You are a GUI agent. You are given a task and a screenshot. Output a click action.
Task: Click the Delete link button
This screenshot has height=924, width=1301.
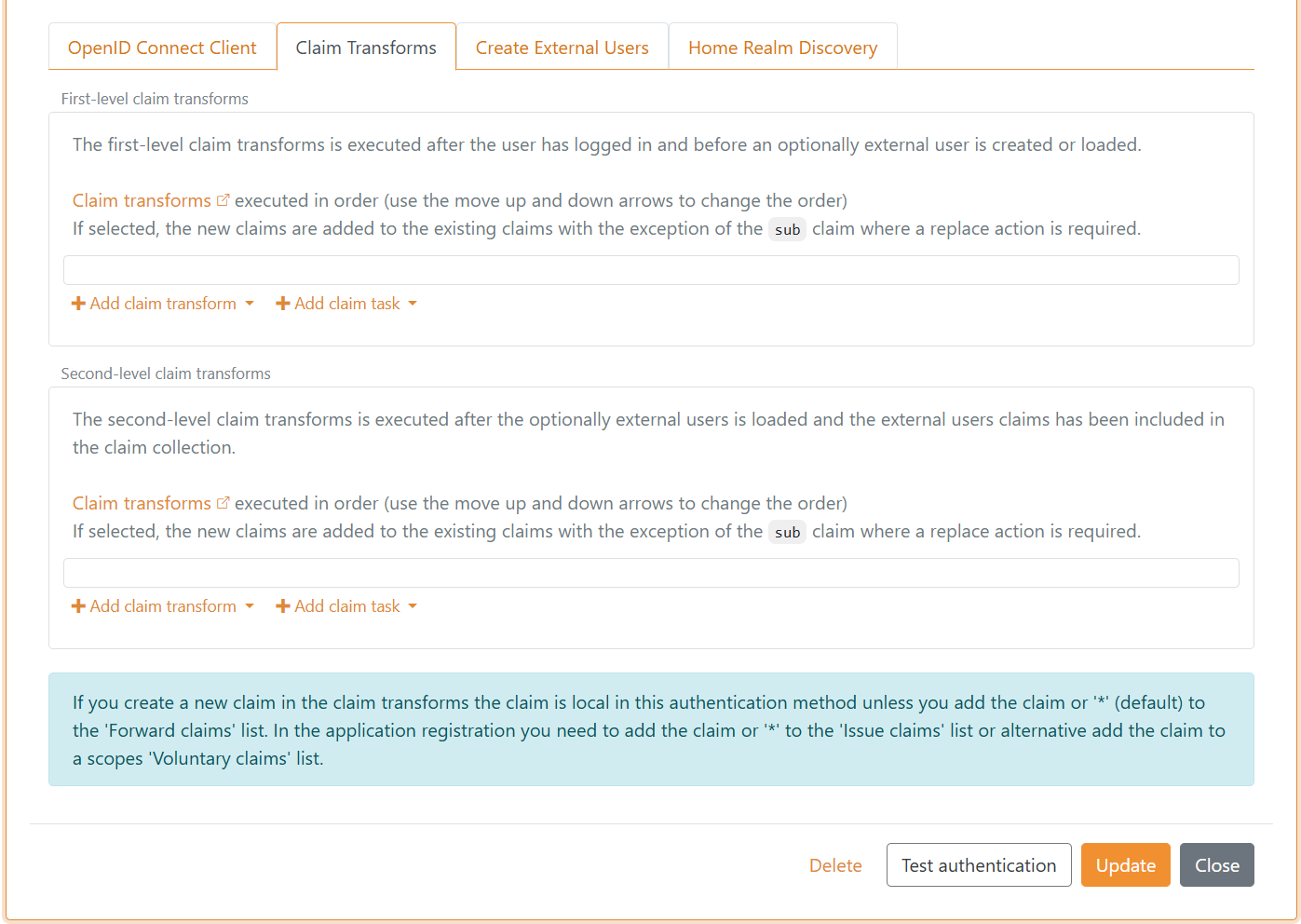point(835,865)
